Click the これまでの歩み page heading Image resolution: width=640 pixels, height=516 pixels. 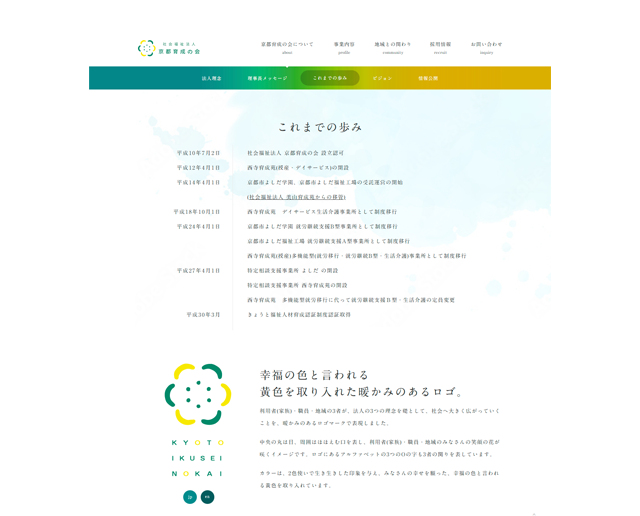[319, 127]
